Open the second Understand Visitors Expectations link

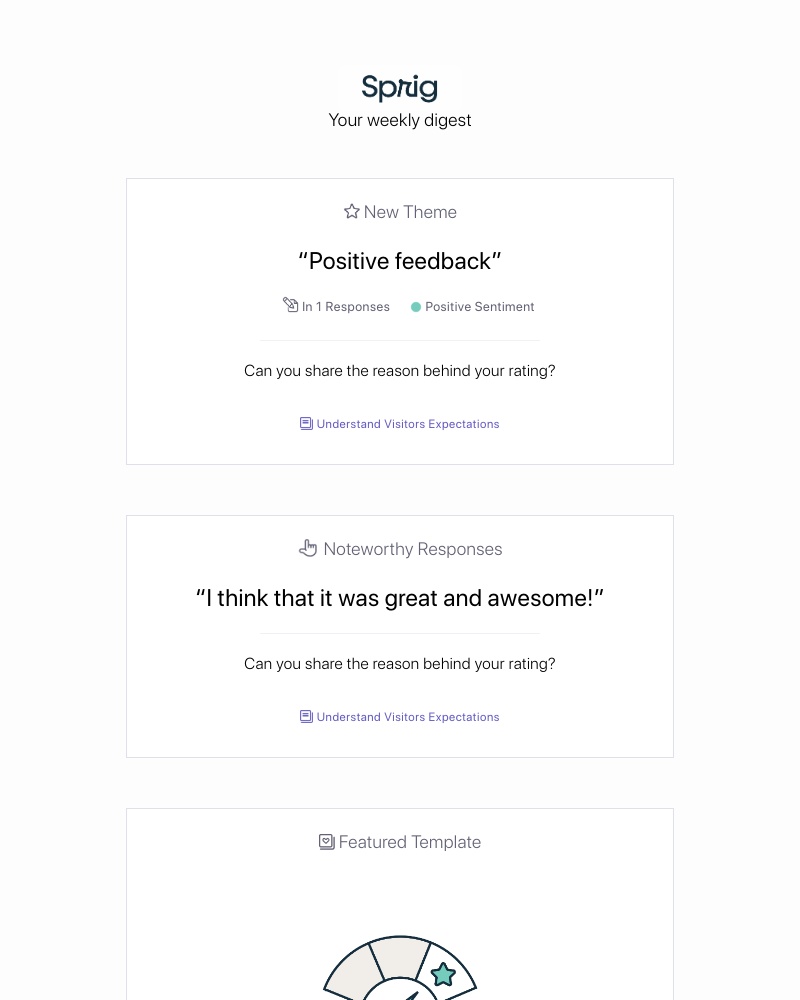tap(408, 717)
